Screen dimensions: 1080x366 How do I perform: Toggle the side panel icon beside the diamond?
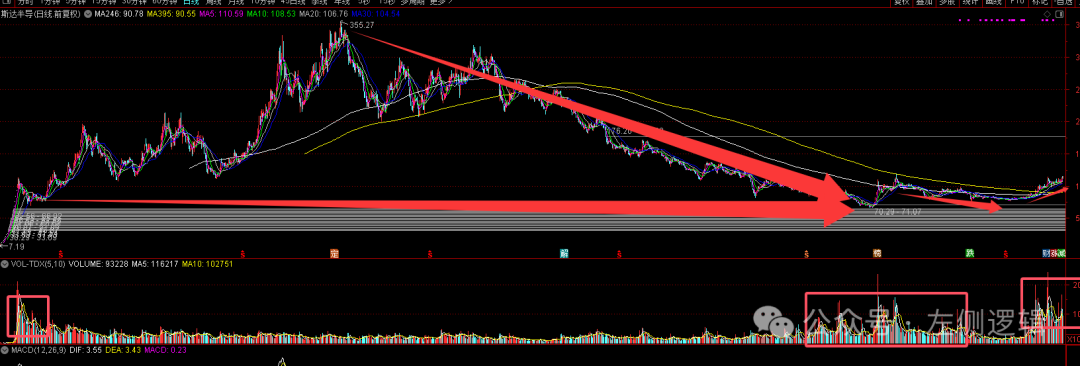point(1059,14)
